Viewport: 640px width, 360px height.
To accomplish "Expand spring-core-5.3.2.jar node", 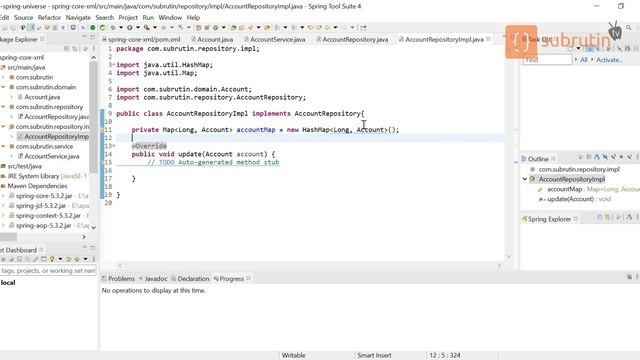I will 3,196.
